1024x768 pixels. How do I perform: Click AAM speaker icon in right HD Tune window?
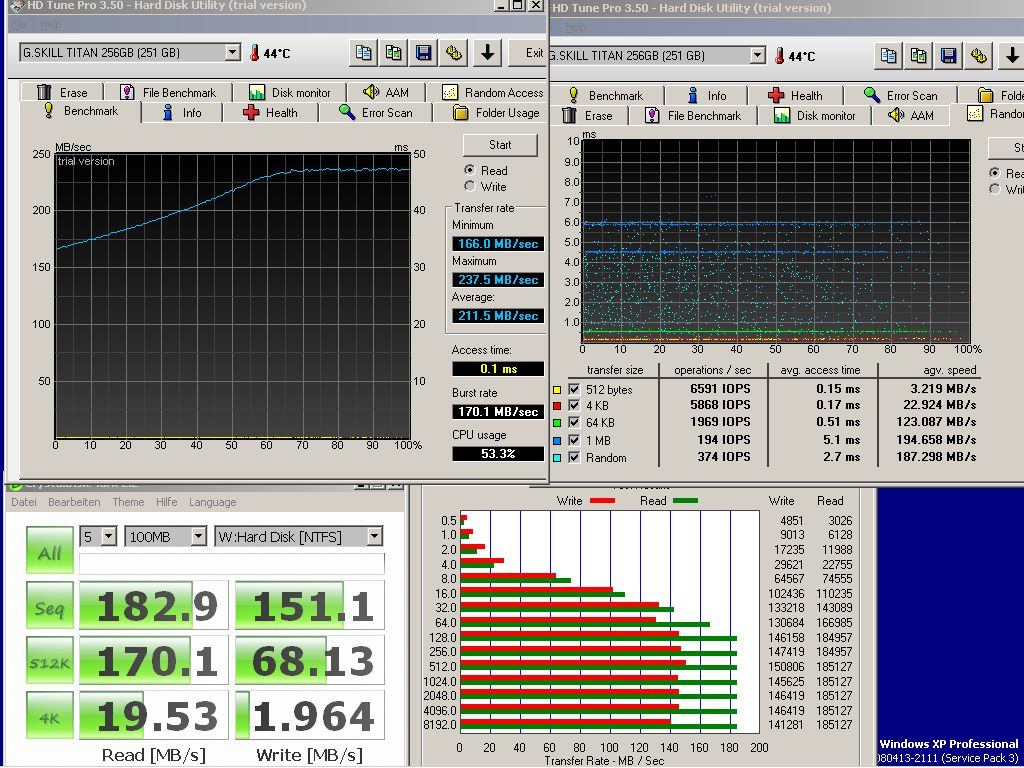pyautogui.click(x=896, y=116)
